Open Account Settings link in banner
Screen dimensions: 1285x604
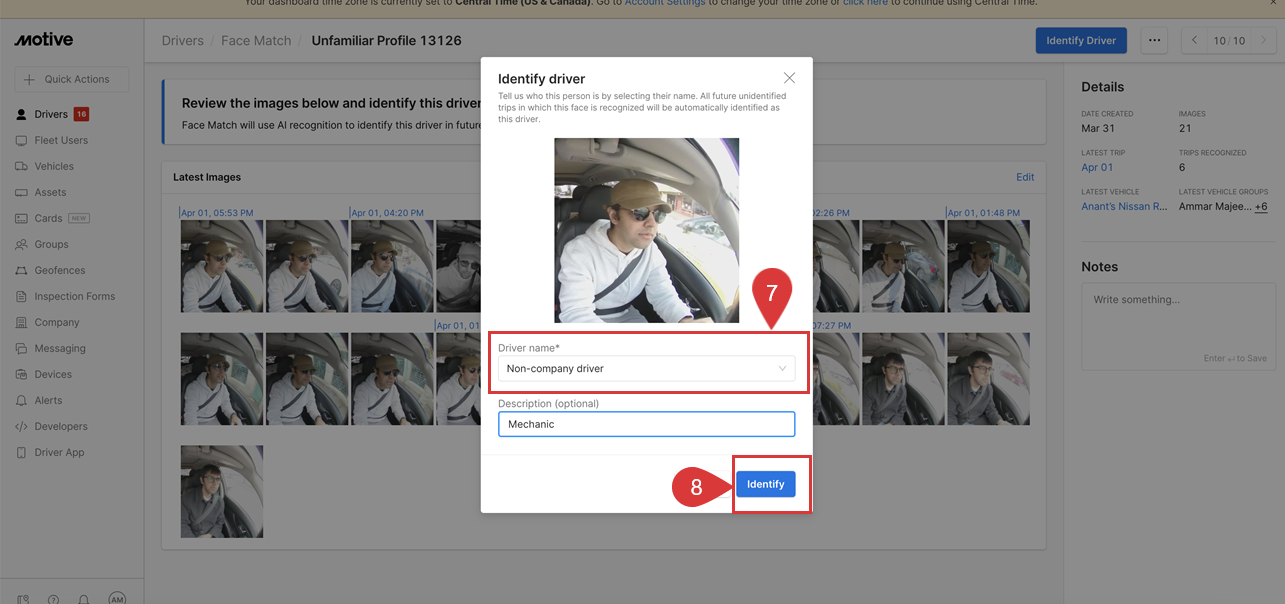pos(665,3)
